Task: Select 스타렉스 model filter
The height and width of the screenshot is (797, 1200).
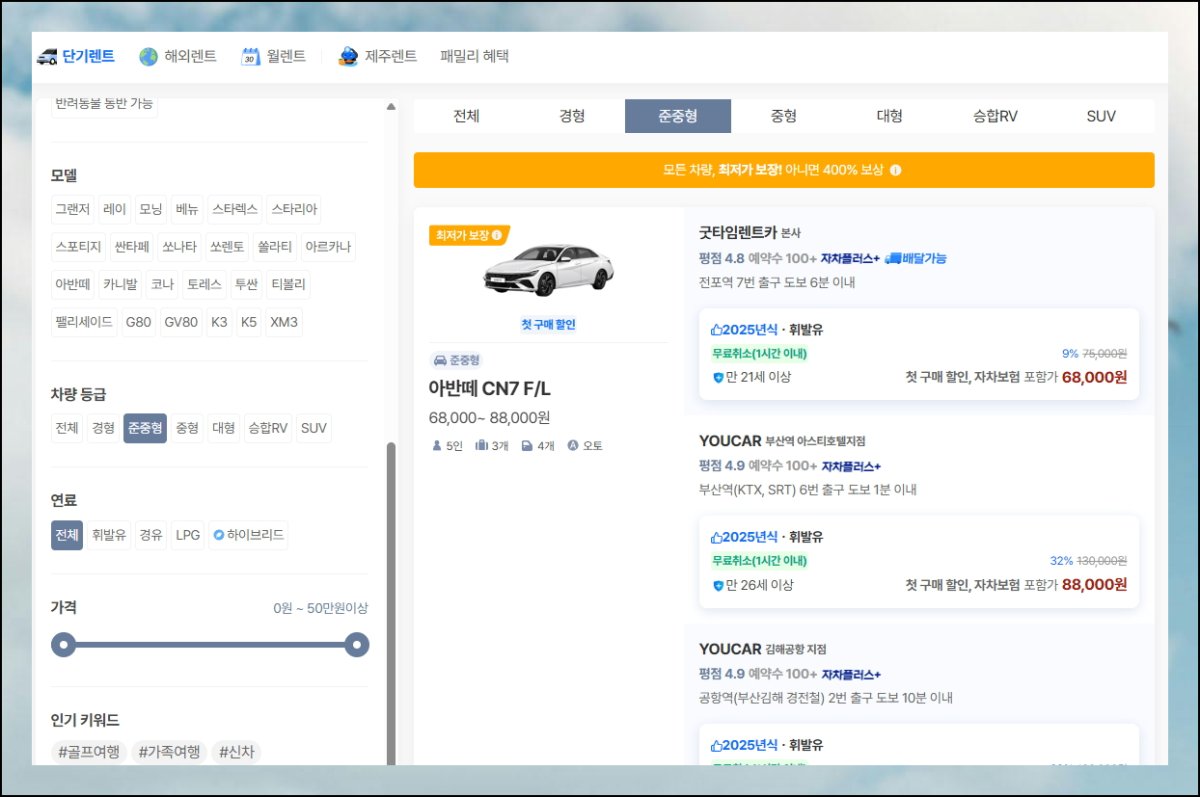Action: coord(235,209)
